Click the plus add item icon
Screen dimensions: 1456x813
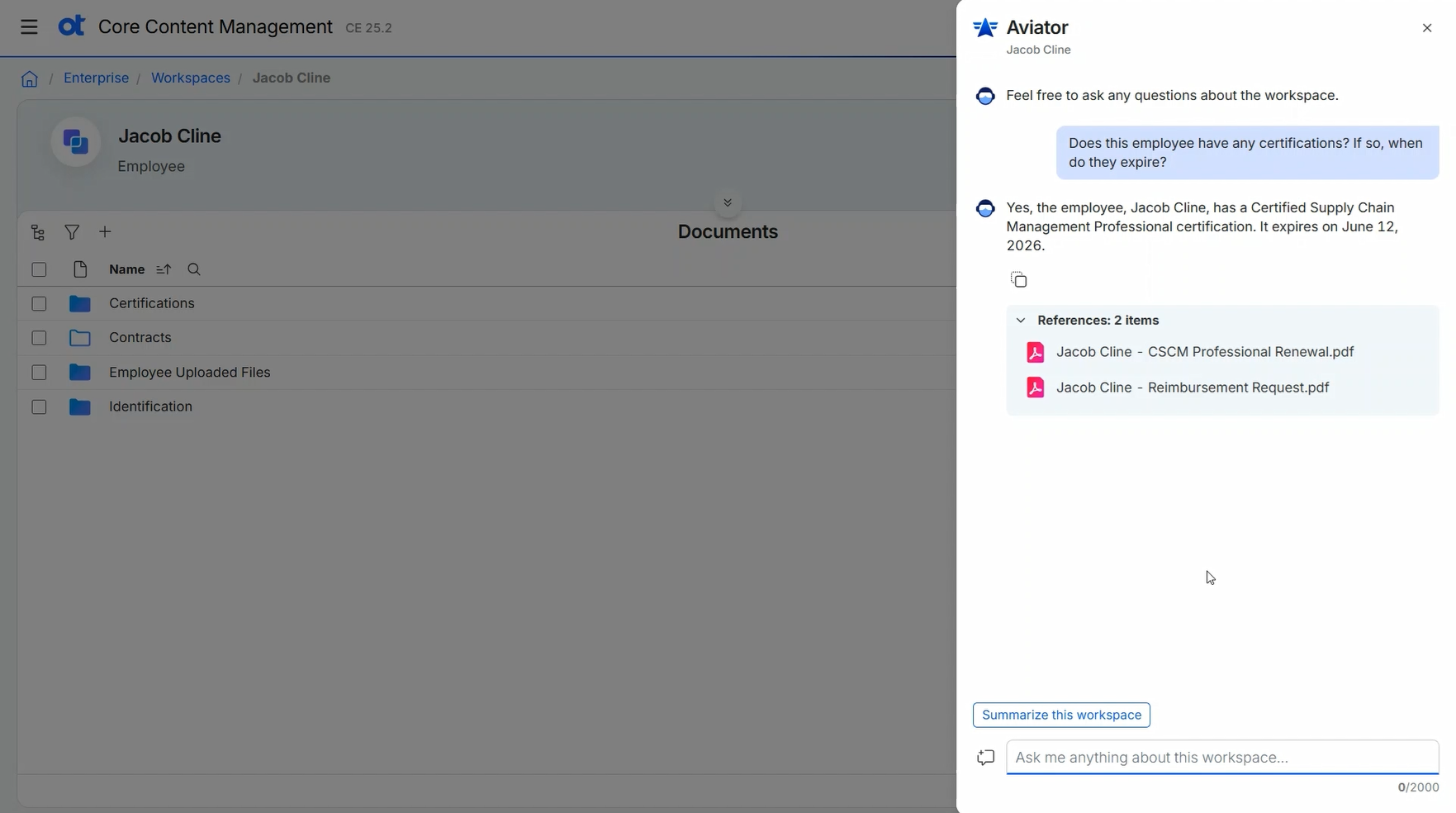coord(105,232)
